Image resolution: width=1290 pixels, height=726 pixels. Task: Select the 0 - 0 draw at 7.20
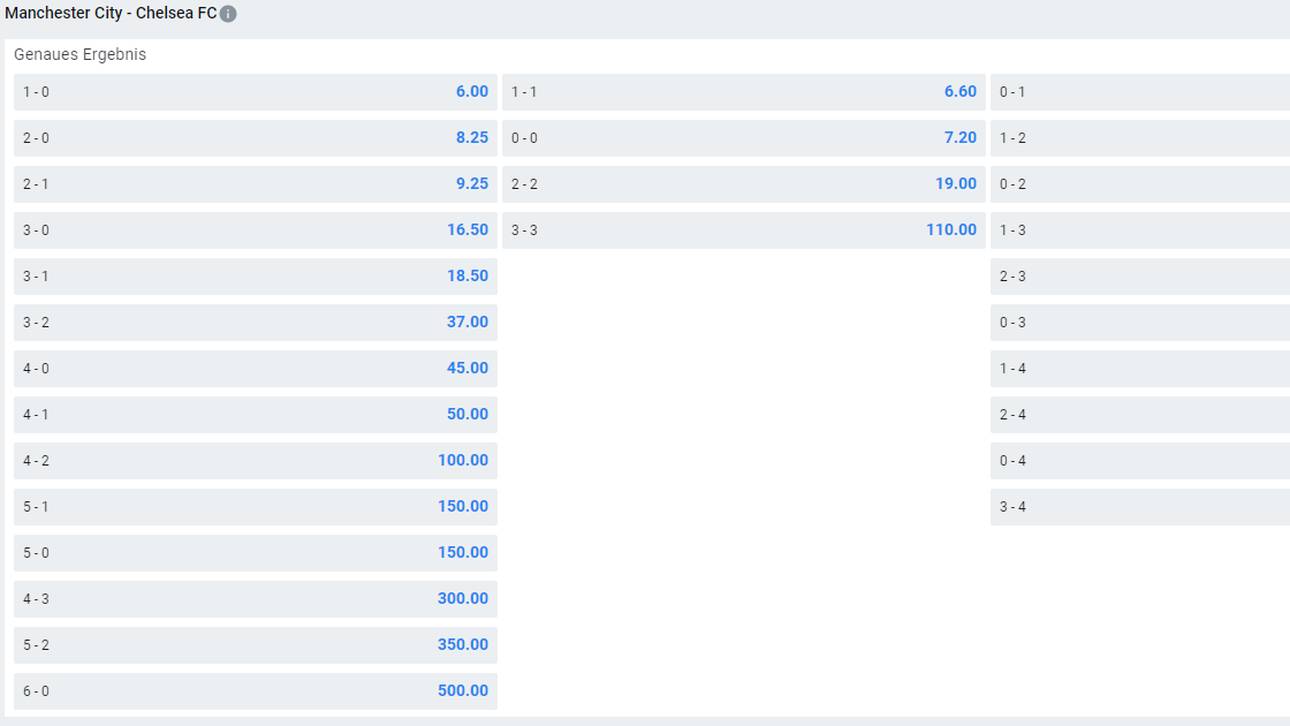744,138
